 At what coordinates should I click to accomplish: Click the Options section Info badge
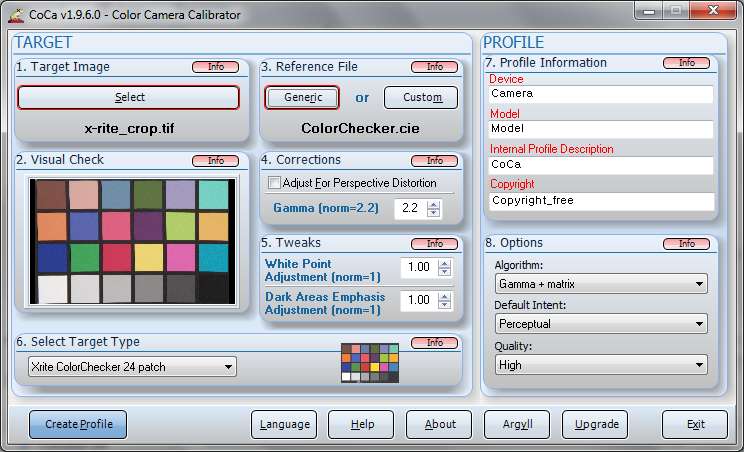pyautogui.click(x=687, y=243)
